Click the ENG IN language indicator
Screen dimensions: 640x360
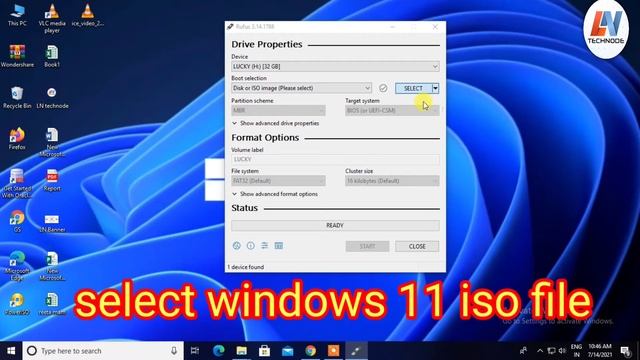coord(576,351)
